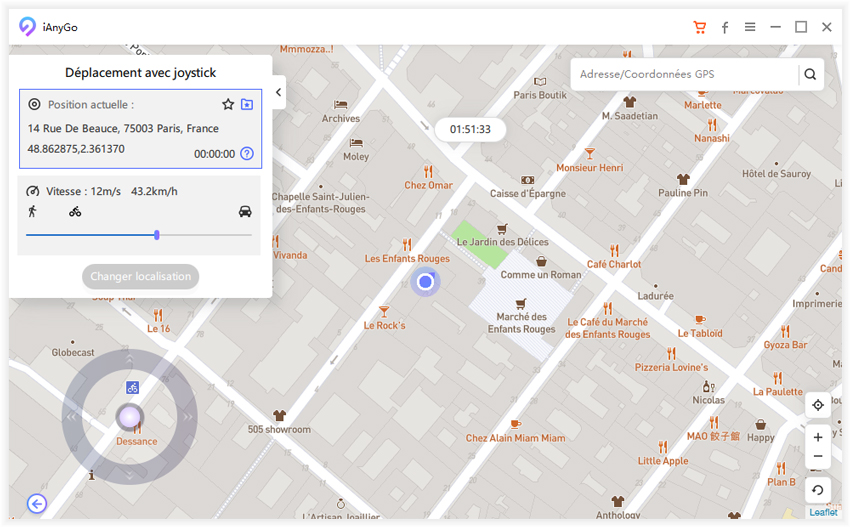Zoom out the map with minus

[x=818, y=457]
